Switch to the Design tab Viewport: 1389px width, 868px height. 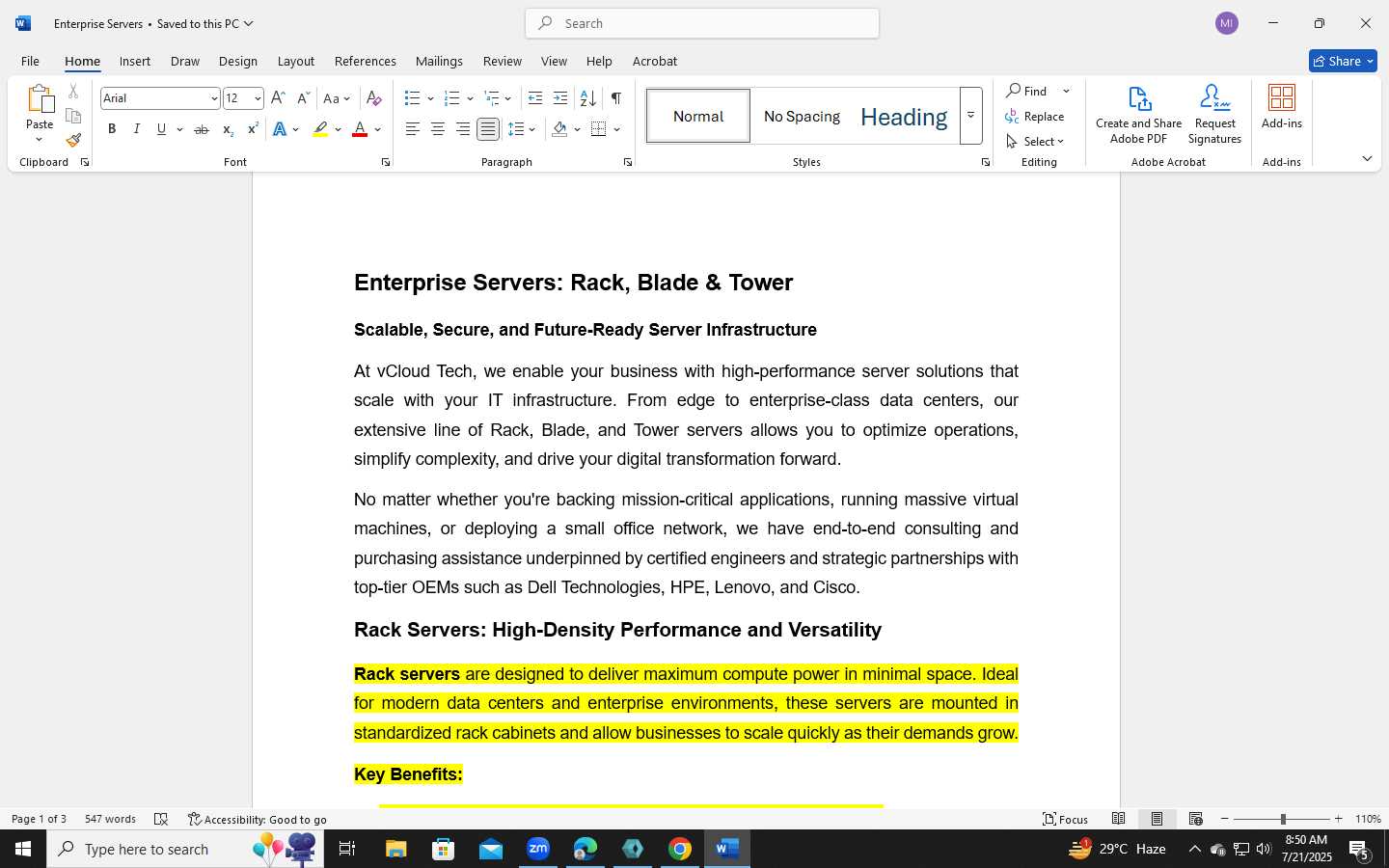237,61
